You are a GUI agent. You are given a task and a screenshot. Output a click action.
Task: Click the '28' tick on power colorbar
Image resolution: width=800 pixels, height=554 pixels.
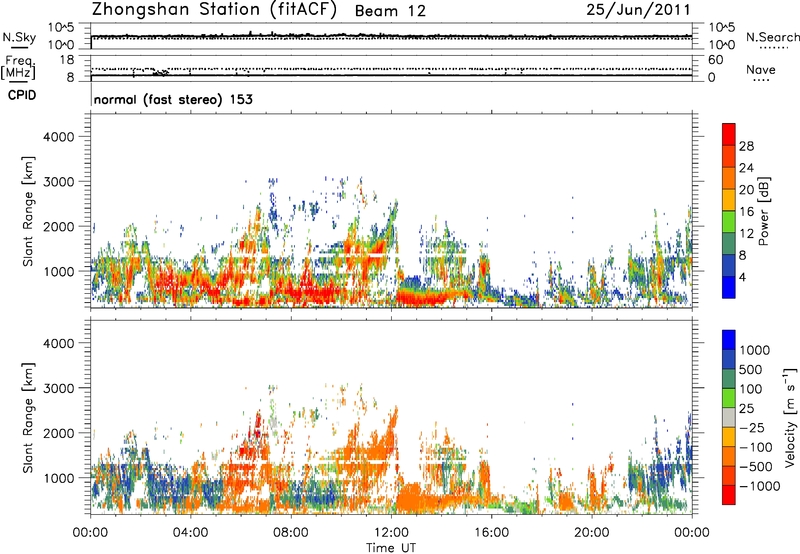pyautogui.click(x=746, y=146)
